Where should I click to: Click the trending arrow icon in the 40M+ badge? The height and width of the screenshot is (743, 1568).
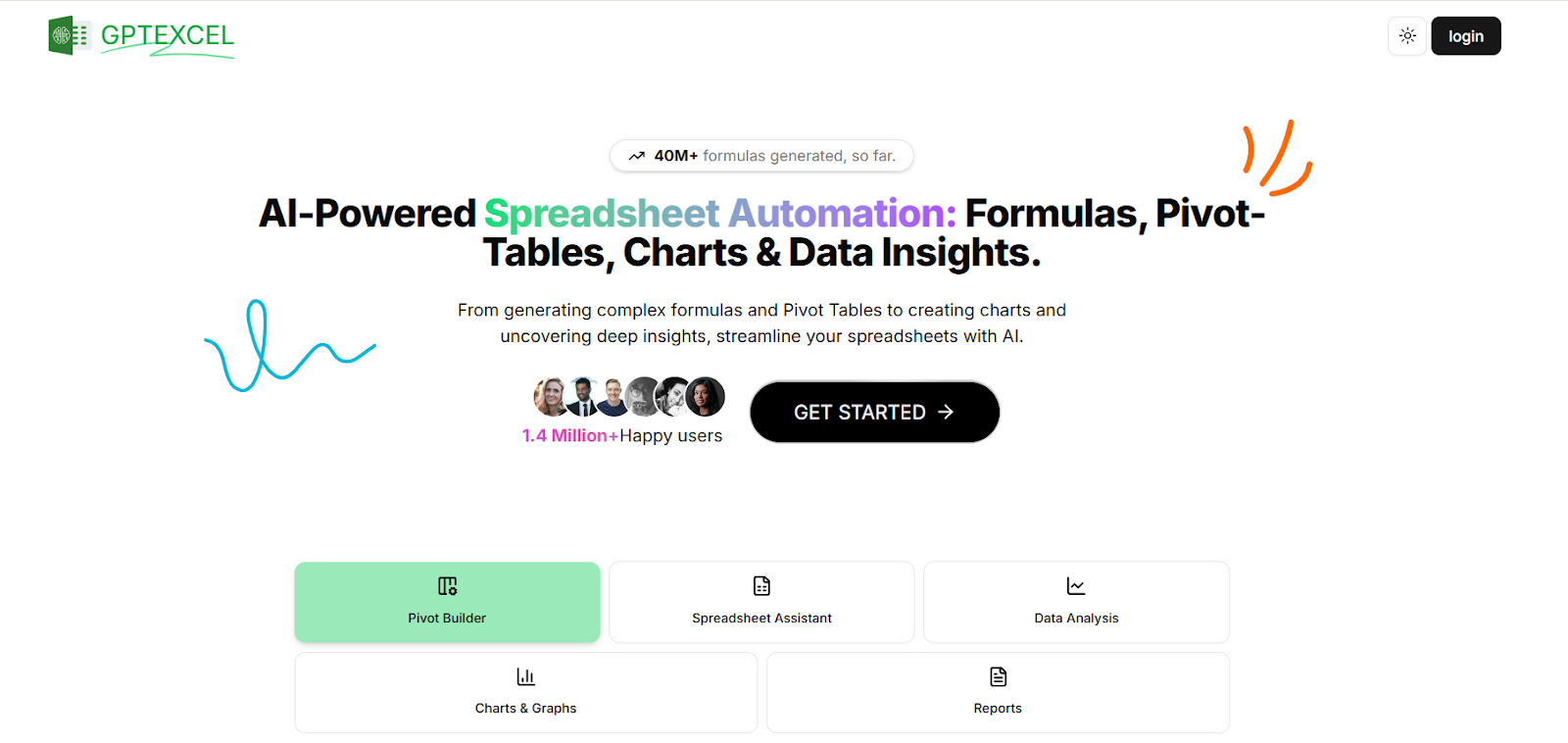(637, 155)
